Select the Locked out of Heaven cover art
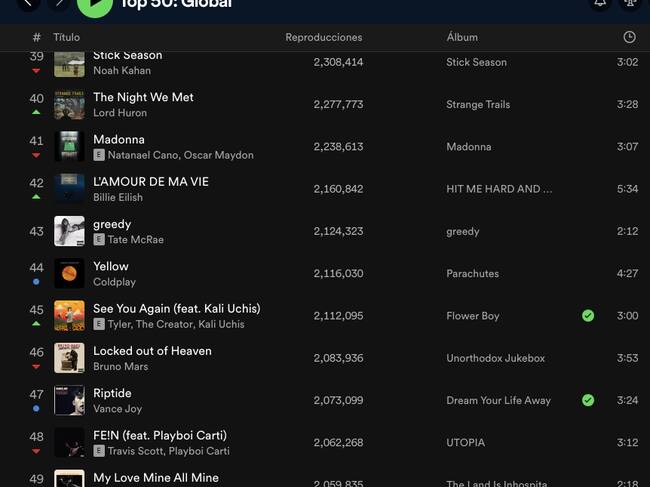Image resolution: width=650 pixels, height=487 pixels. (x=69, y=358)
